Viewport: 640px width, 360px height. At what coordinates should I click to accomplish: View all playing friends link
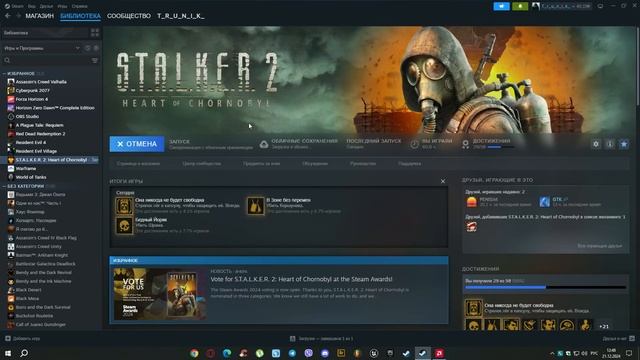tap(599, 246)
